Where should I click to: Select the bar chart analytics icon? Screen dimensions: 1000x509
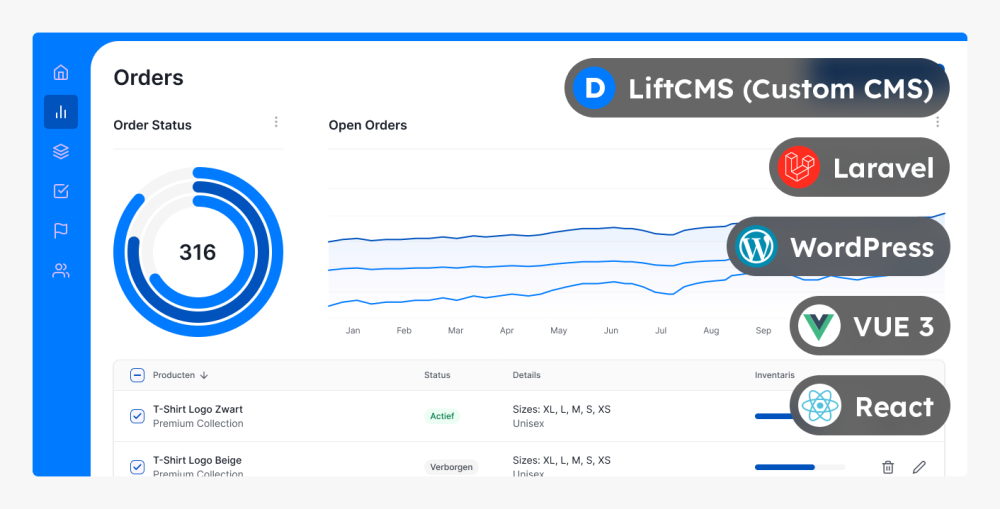tap(61, 112)
